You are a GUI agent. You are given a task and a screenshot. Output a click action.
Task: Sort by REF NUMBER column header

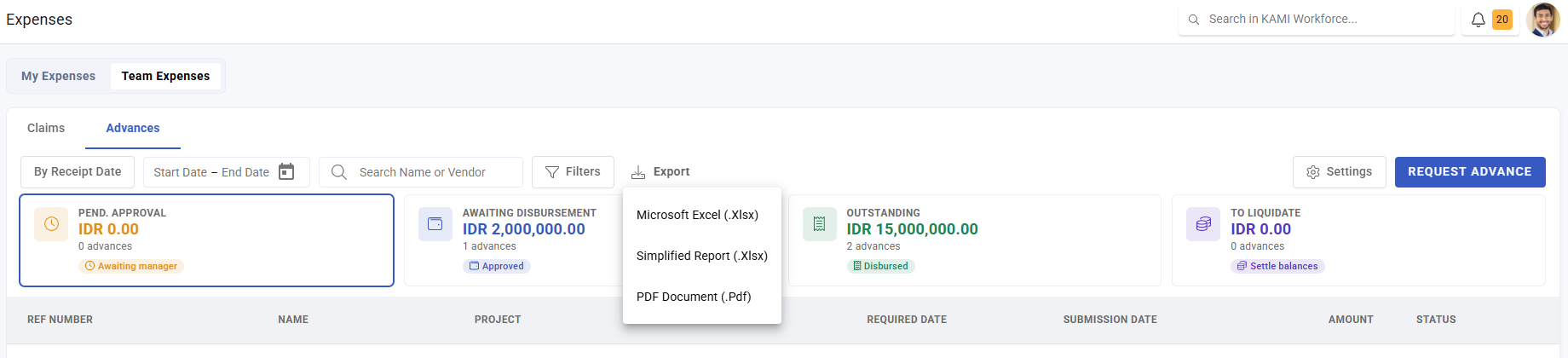pyautogui.click(x=60, y=320)
